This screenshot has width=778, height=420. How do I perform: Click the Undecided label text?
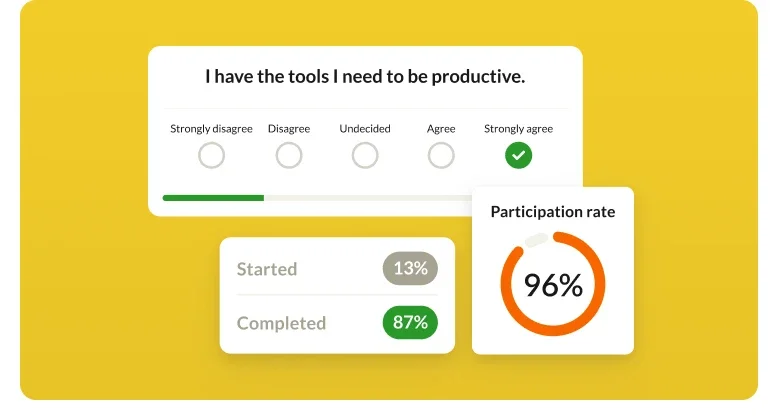pyautogui.click(x=365, y=129)
